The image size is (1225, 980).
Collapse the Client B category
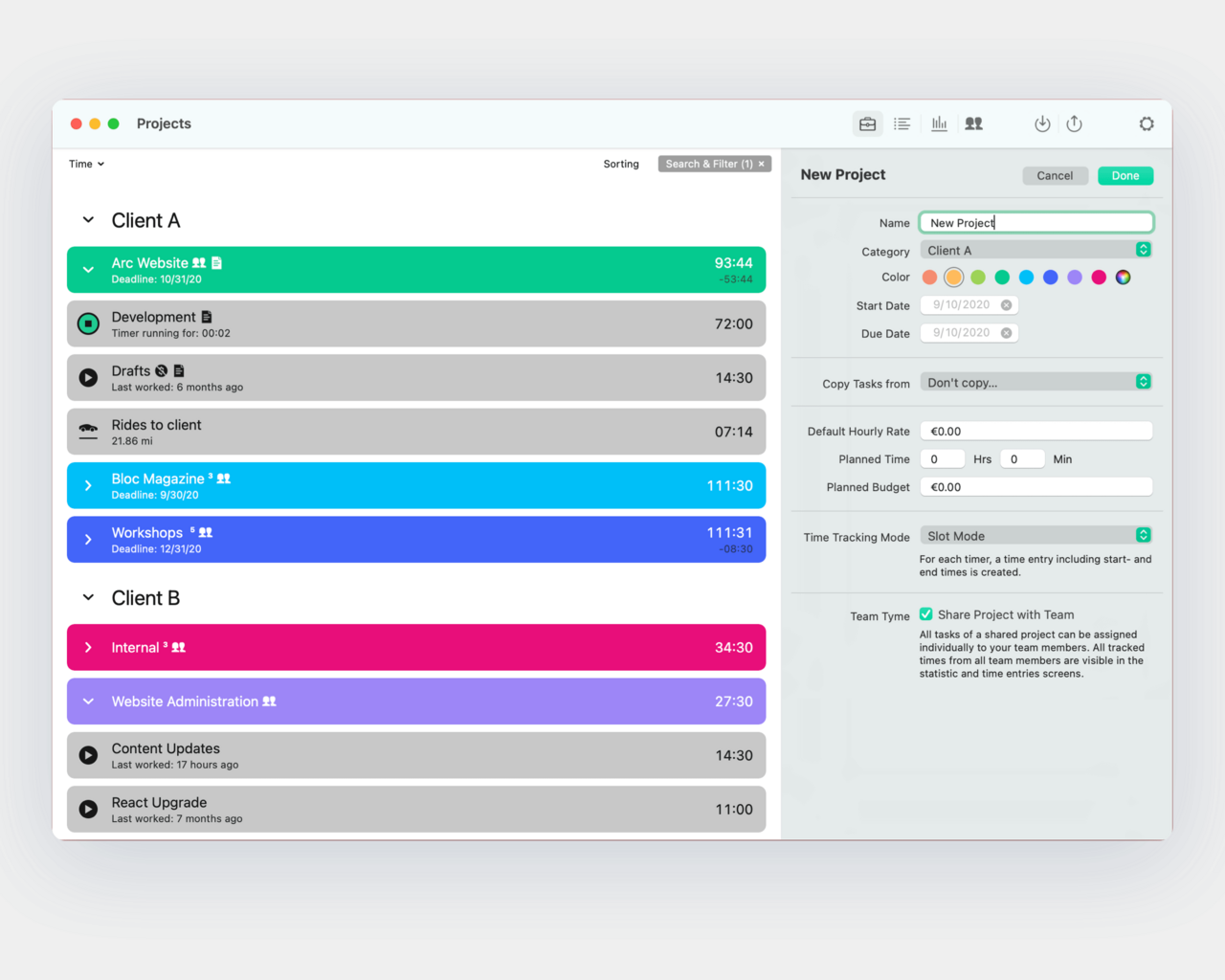88,598
